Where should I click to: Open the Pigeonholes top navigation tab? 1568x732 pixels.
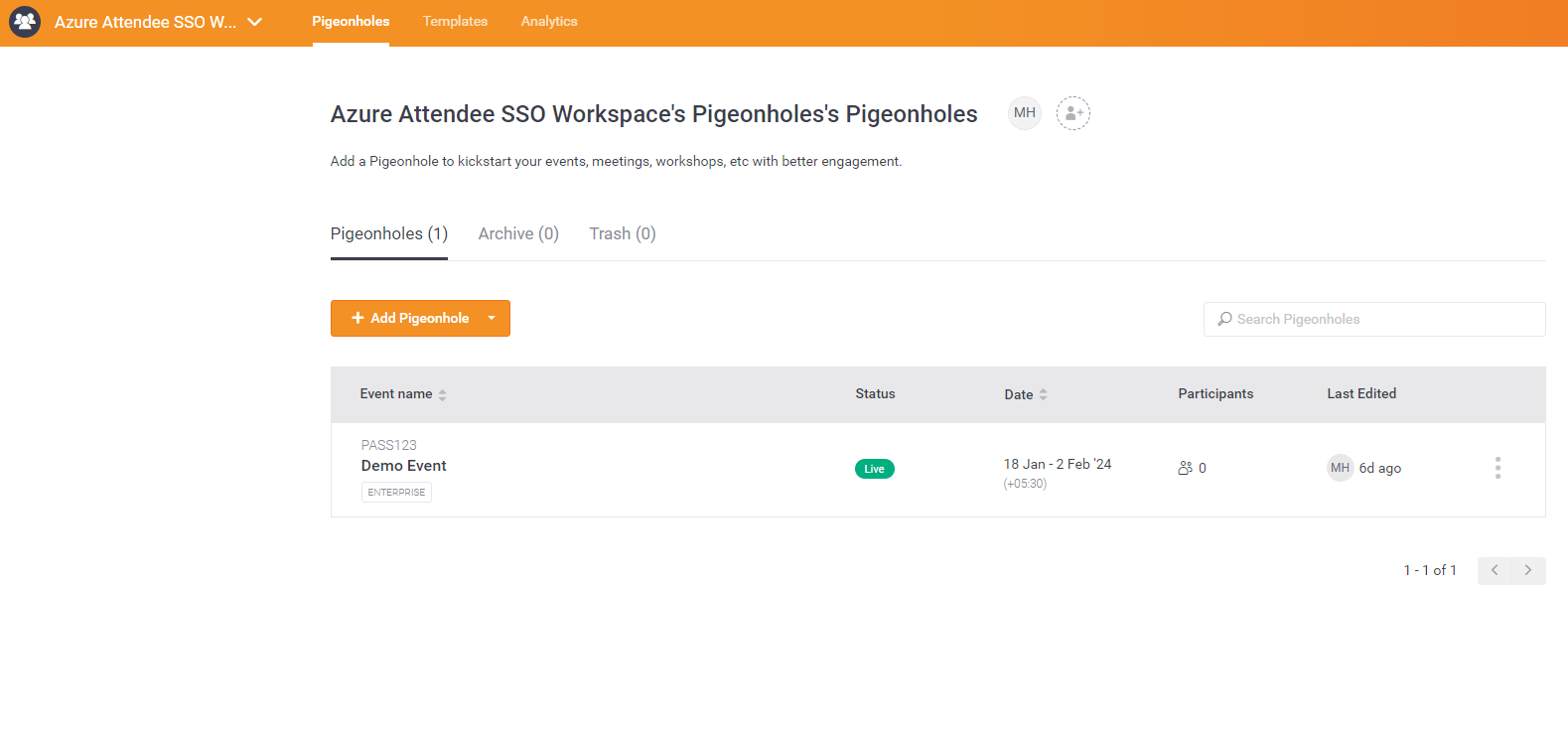[x=351, y=21]
